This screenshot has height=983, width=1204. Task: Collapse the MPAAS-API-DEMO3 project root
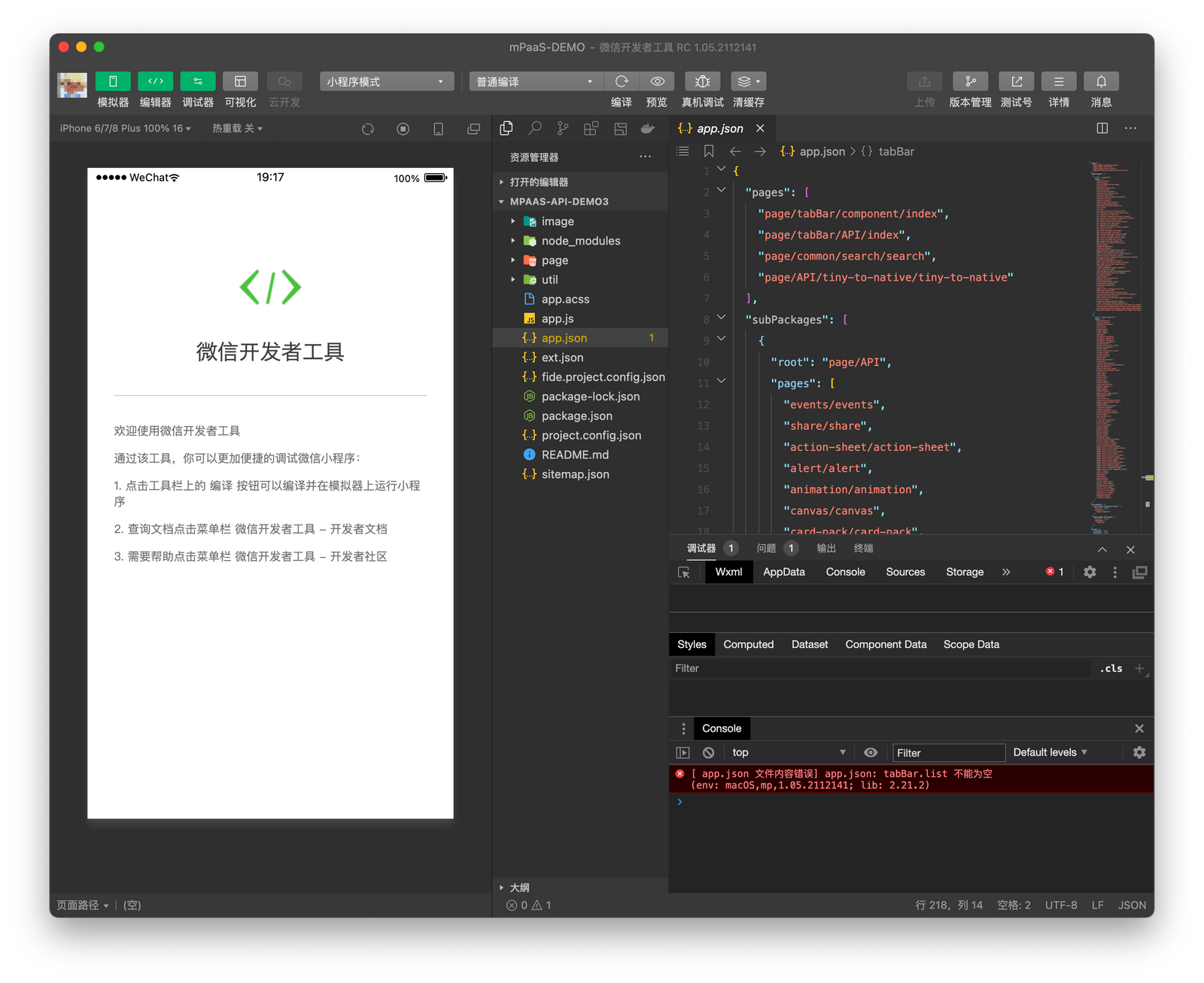coord(580,202)
